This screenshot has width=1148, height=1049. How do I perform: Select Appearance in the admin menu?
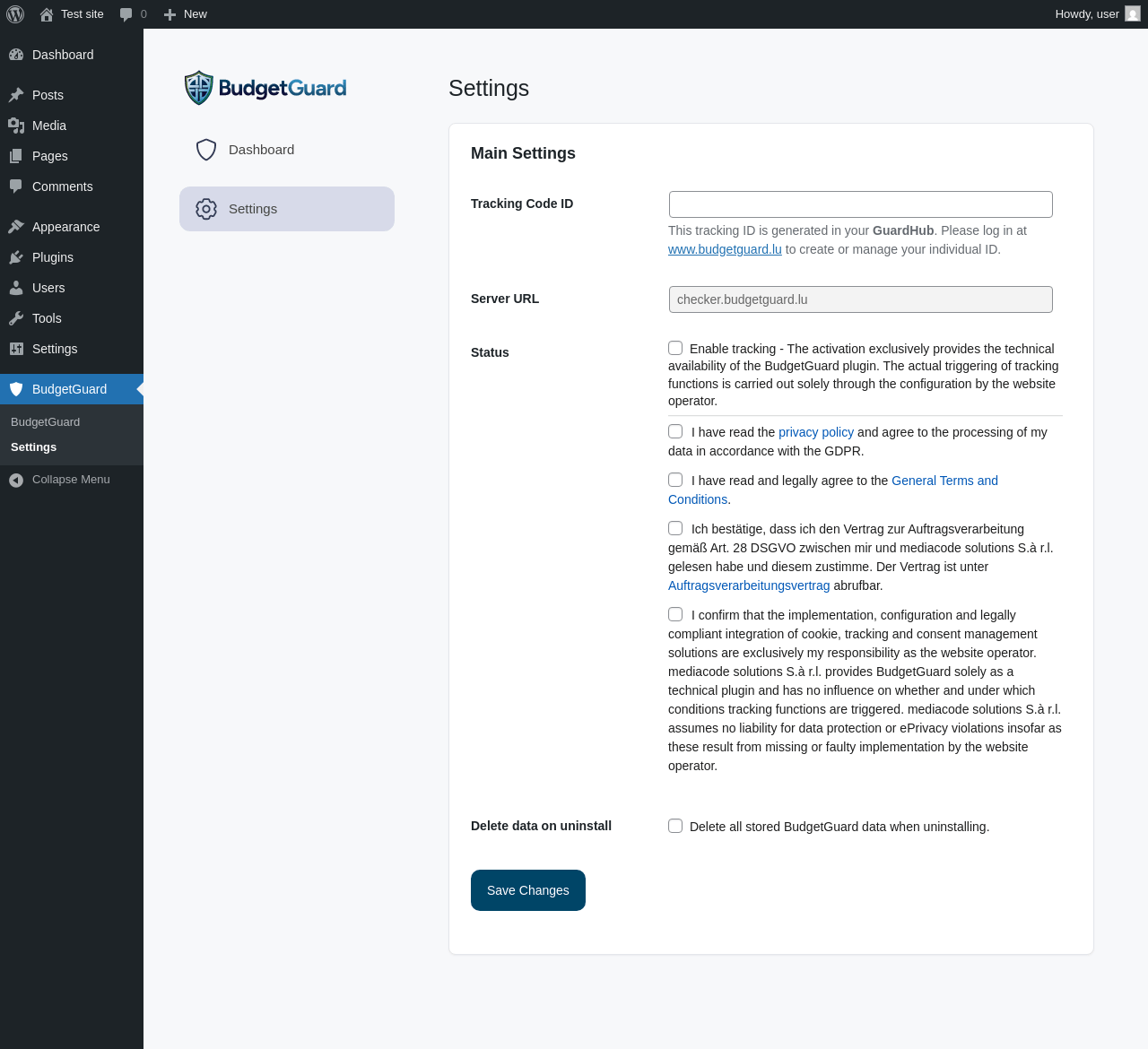[72, 227]
